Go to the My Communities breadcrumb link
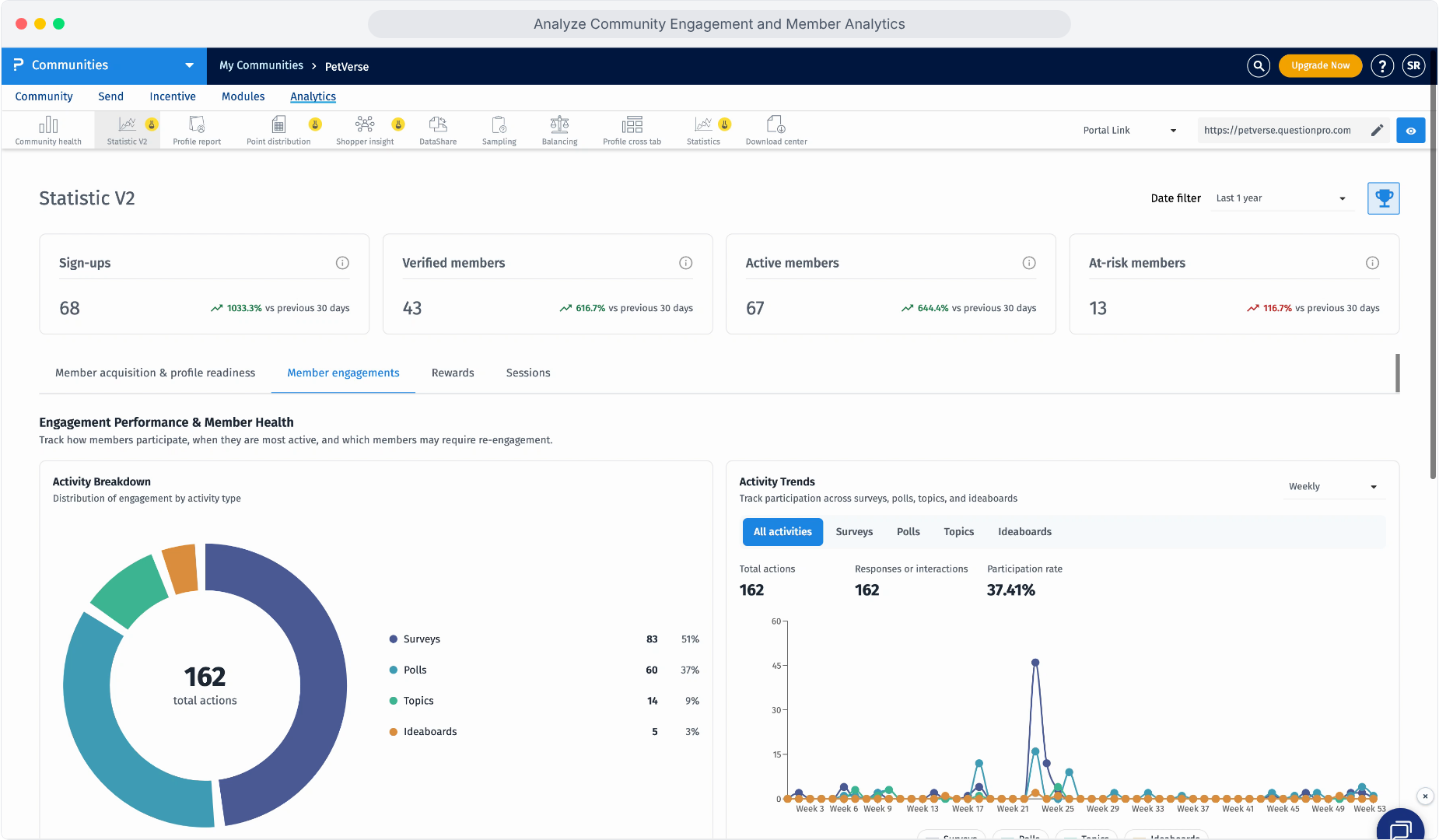 pos(261,66)
